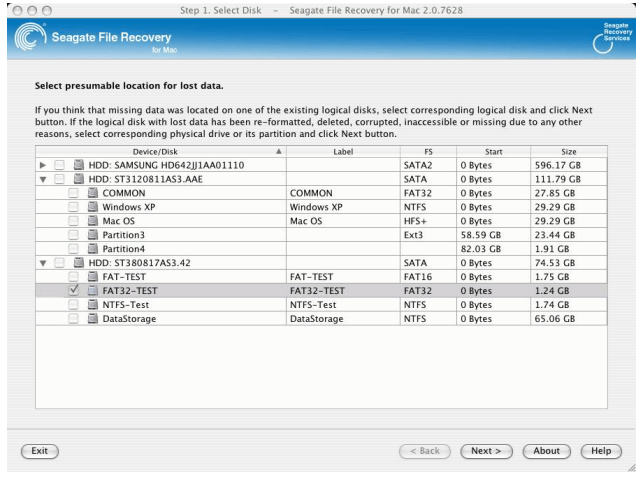Select the 1.24 GB size cell

(x=569, y=290)
